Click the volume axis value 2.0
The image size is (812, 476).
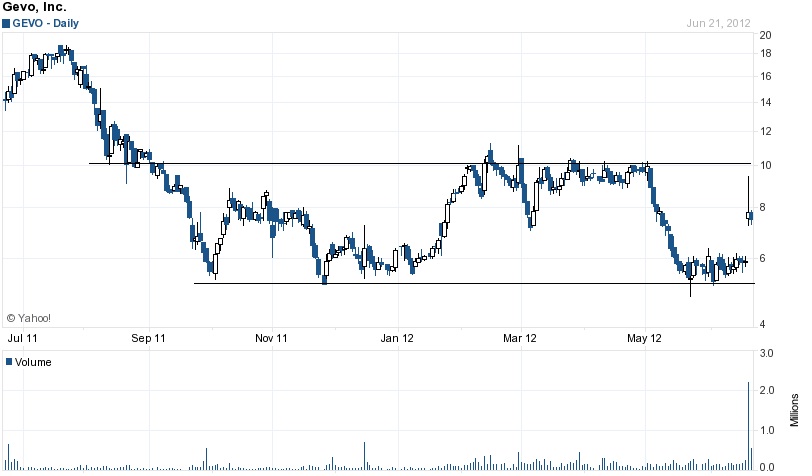[x=766, y=390]
